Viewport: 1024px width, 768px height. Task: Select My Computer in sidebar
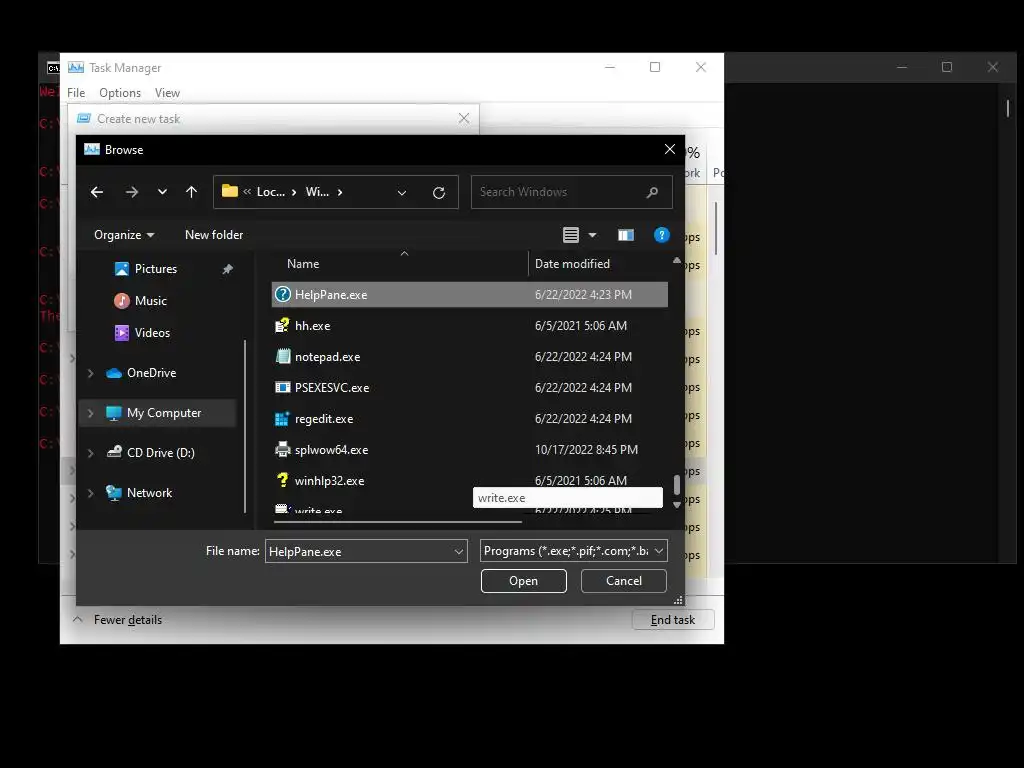164,413
